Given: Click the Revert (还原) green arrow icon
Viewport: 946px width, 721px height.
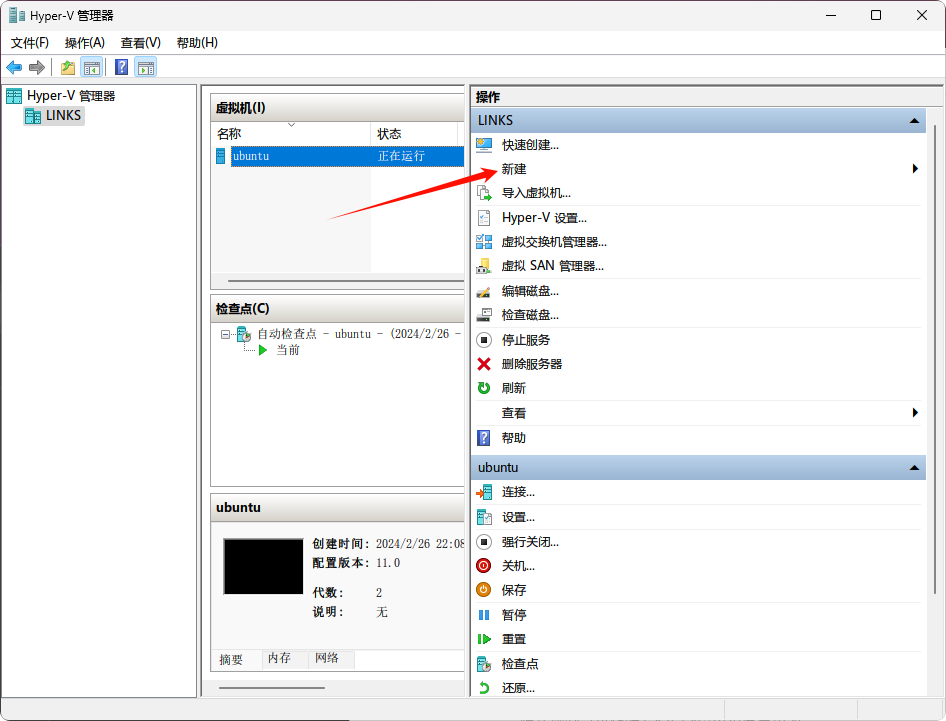Looking at the screenshot, I should (484, 688).
